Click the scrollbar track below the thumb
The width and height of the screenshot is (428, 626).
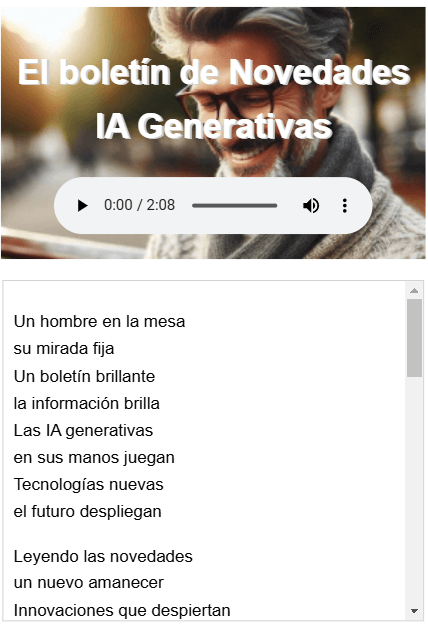pos(414,489)
